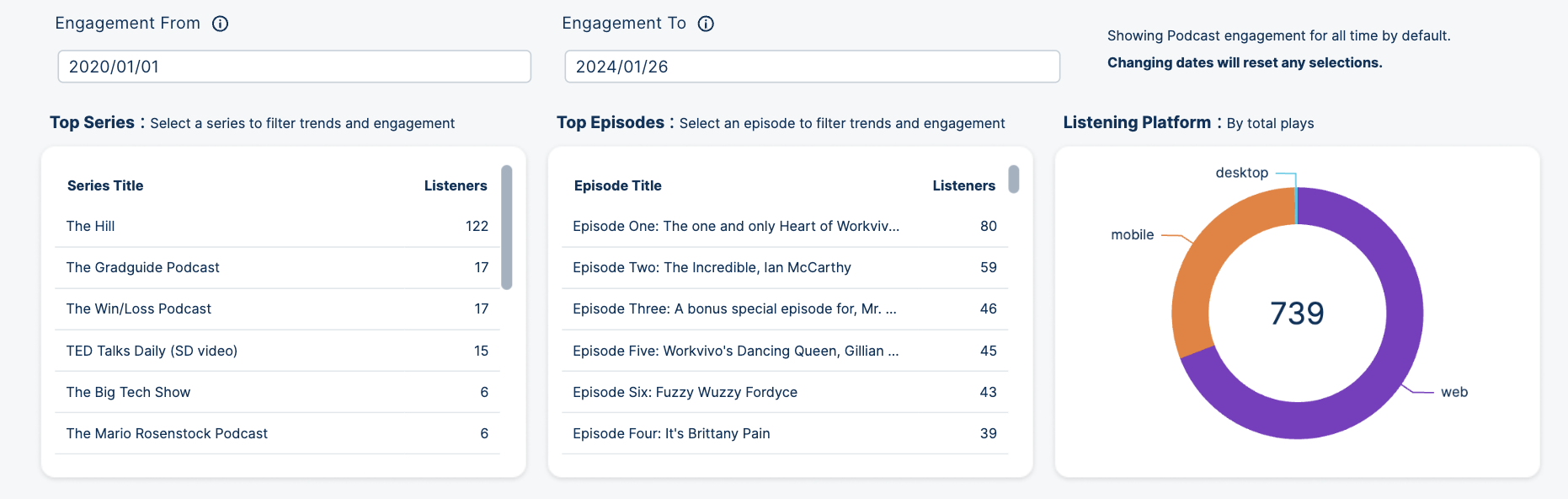
Task: Select The Win/Loss Podcast series
Action: pos(277,309)
